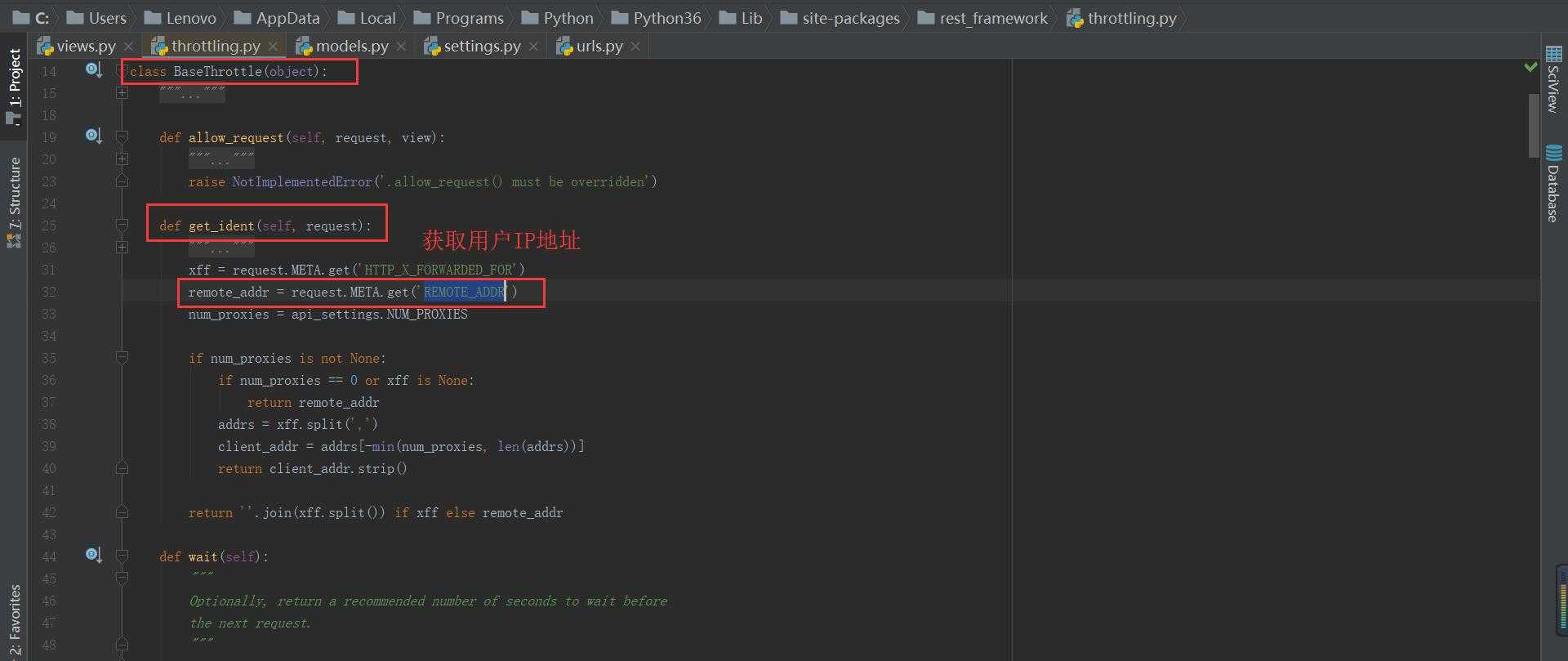Open the SciView tool window
Image resolution: width=1568 pixels, height=661 pixels.
pyautogui.click(x=1553, y=78)
